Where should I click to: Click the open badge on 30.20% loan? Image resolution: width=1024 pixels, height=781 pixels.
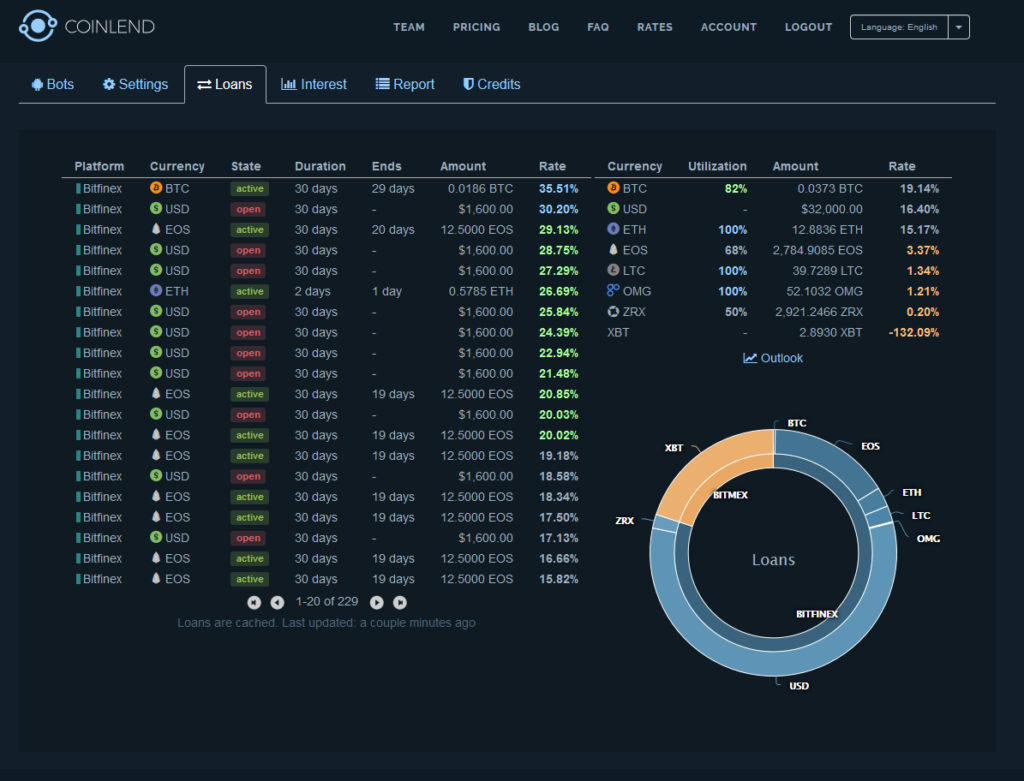(x=248, y=209)
